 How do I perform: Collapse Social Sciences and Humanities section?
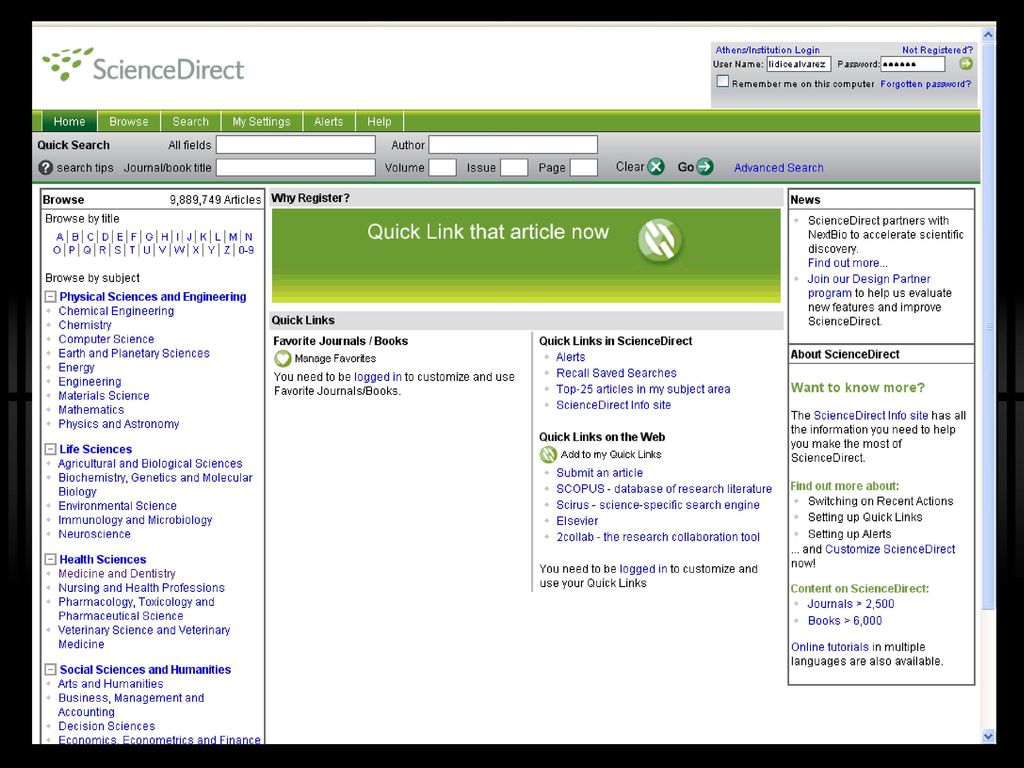tap(50, 670)
